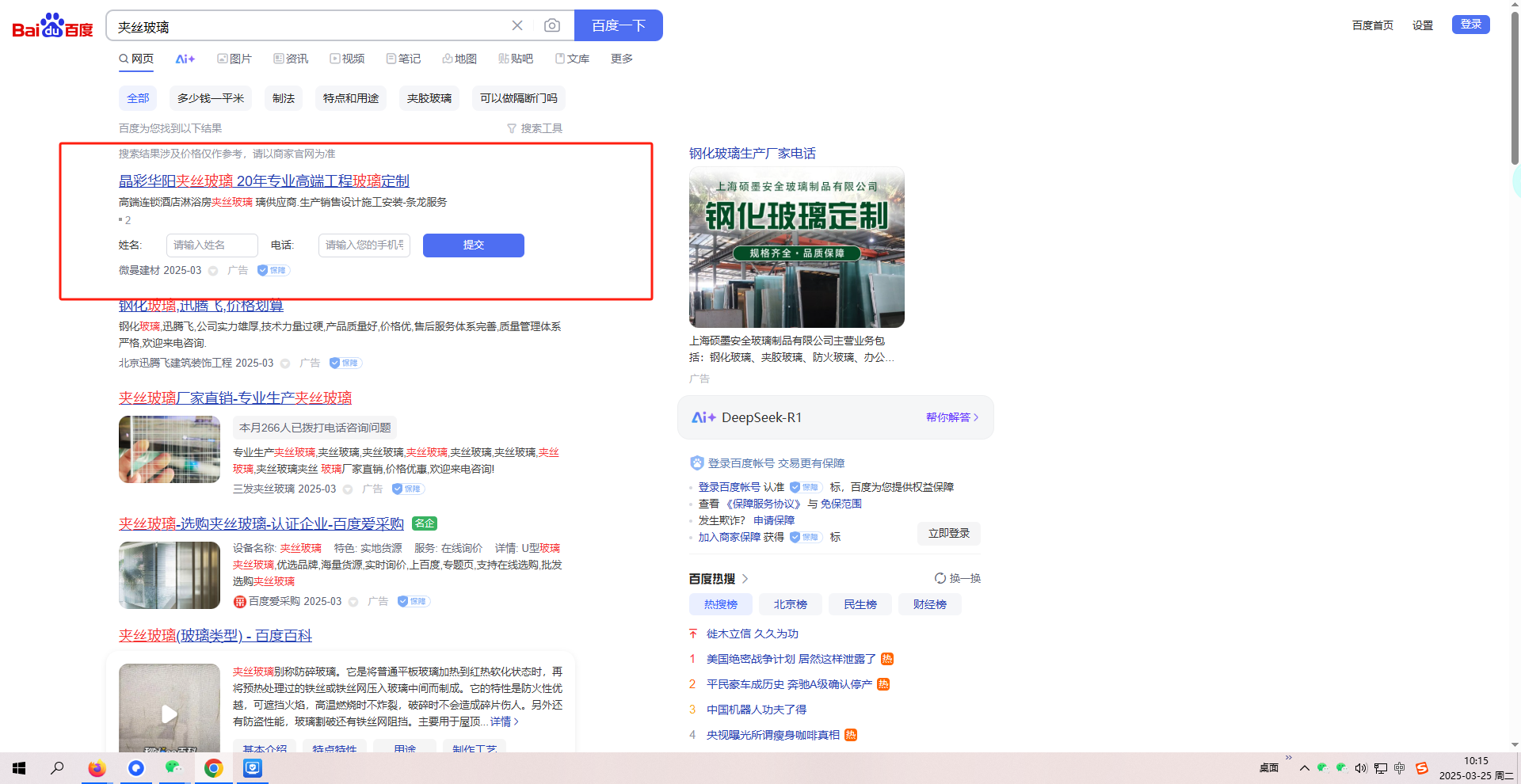Open the 夹丝玻璃厂家直销 result link

(x=235, y=398)
